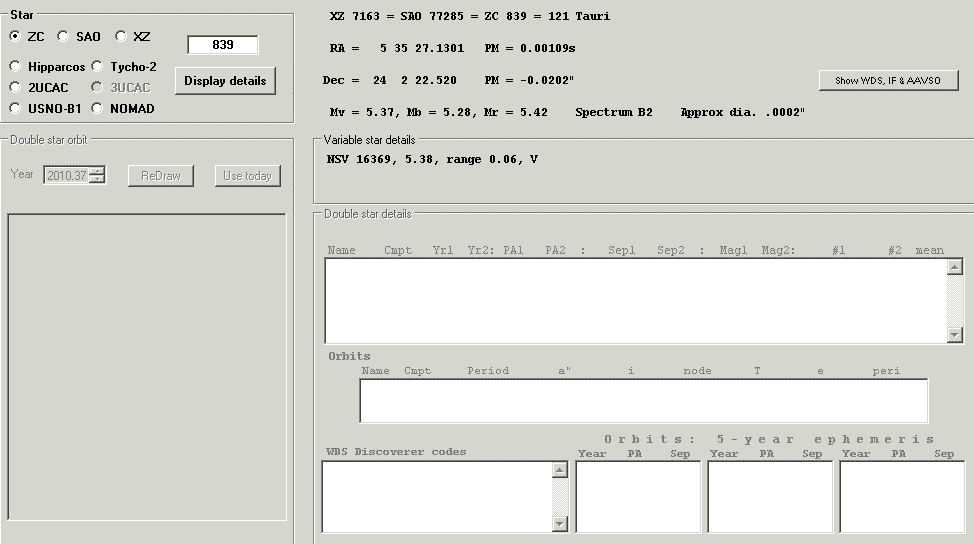The image size is (974, 544).
Task: Click up arrow of double star list scrollbar
Action: [955, 267]
